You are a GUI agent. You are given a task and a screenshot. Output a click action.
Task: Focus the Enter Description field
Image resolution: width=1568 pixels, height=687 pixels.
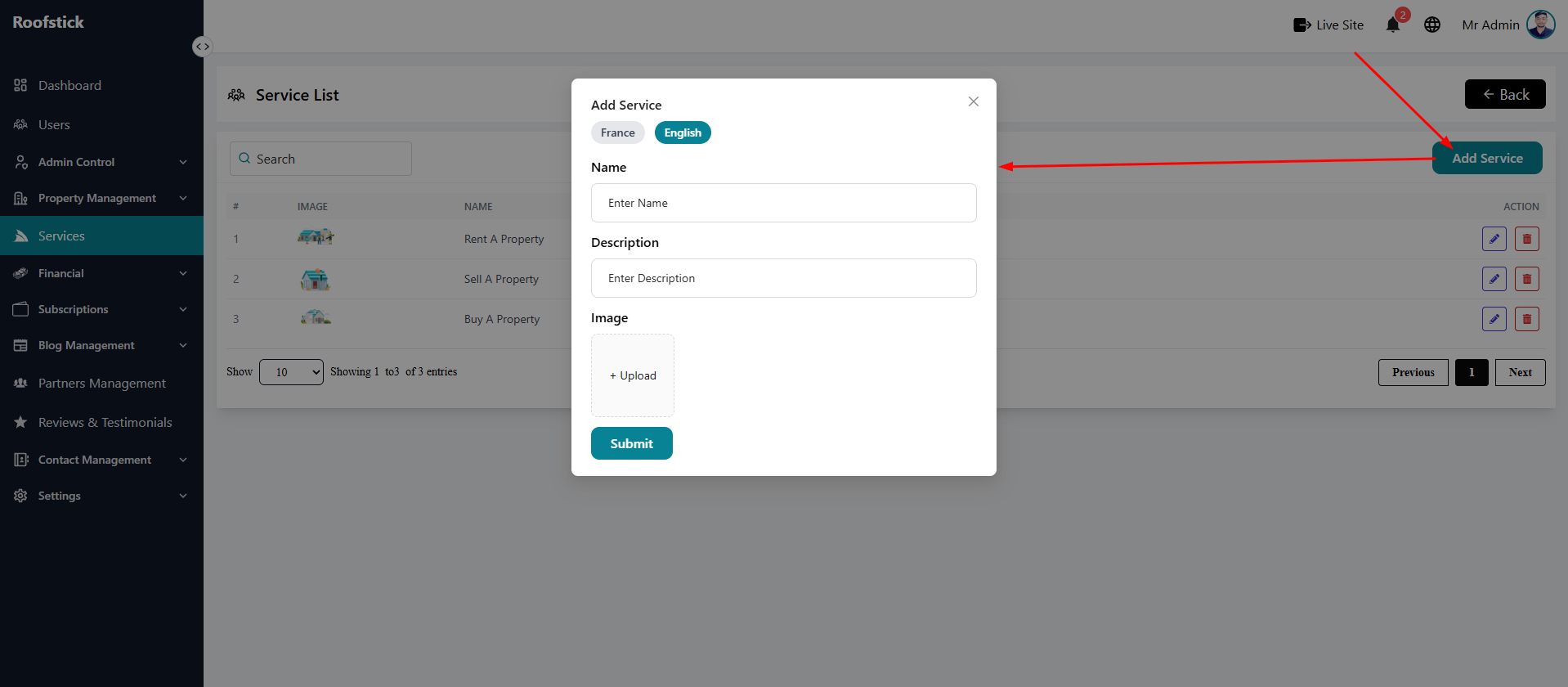pos(783,278)
